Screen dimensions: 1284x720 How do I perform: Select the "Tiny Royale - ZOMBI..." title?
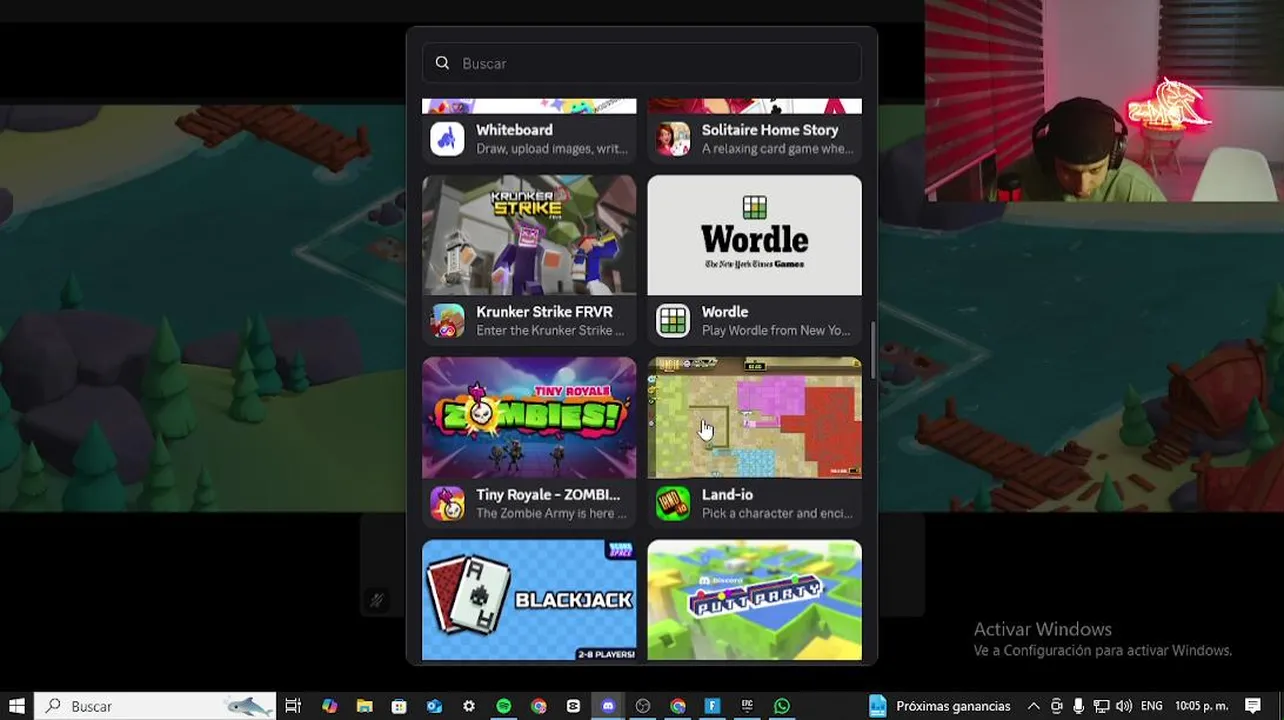(x=548, y=495)
